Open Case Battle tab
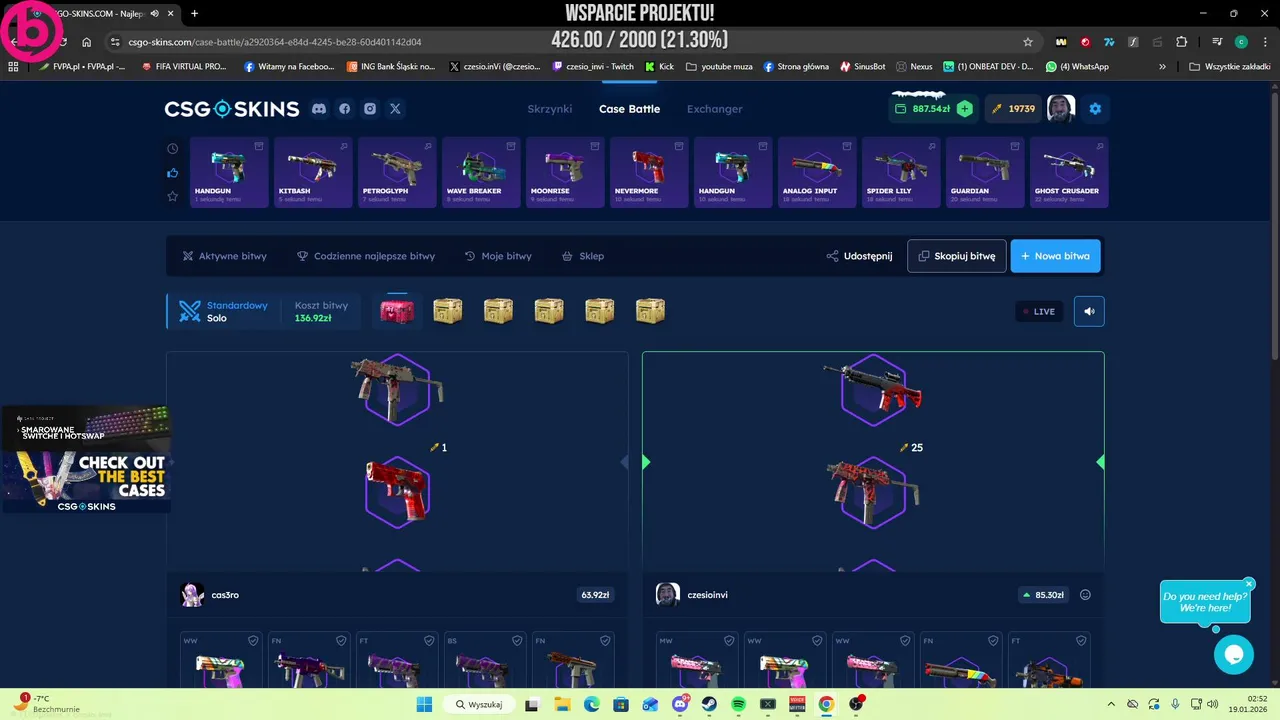 tap(629, 109)
